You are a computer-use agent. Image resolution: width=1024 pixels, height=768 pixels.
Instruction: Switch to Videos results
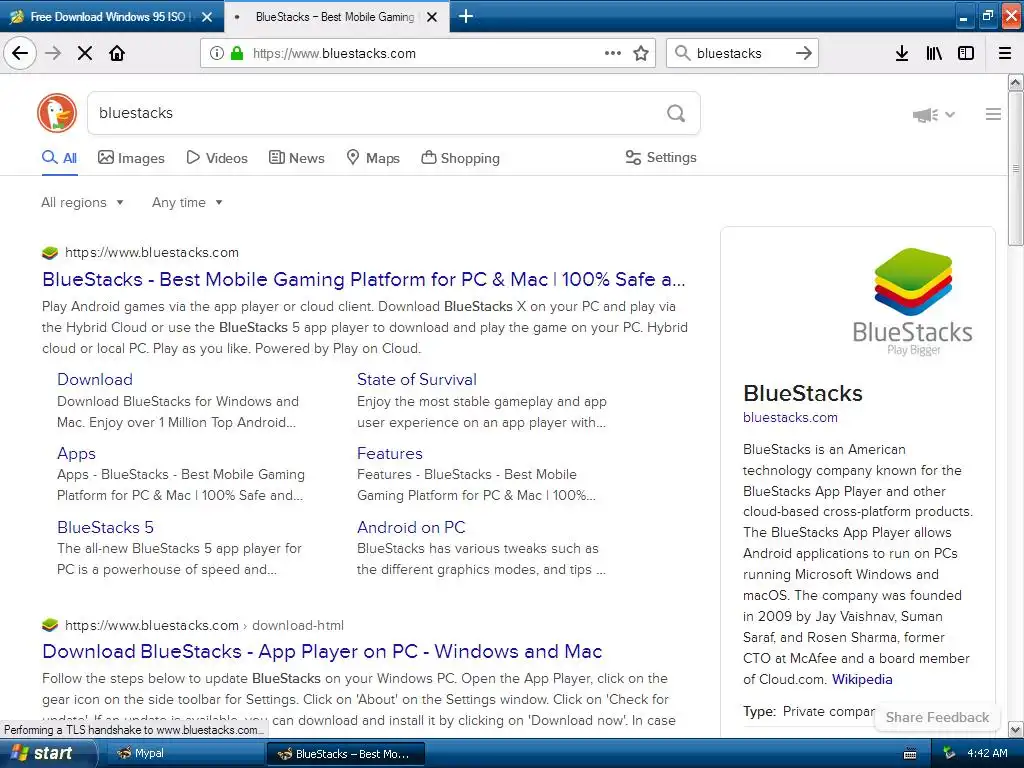217,158
